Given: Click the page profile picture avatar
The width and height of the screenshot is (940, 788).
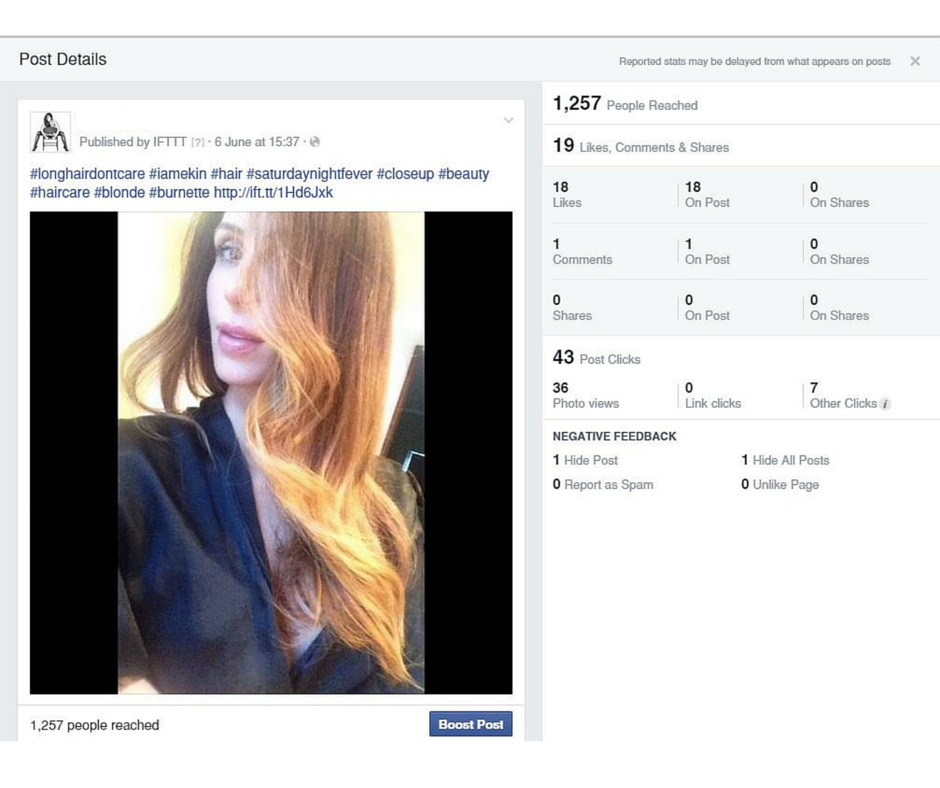Looking at the screenshot, I should click(50, 132).
